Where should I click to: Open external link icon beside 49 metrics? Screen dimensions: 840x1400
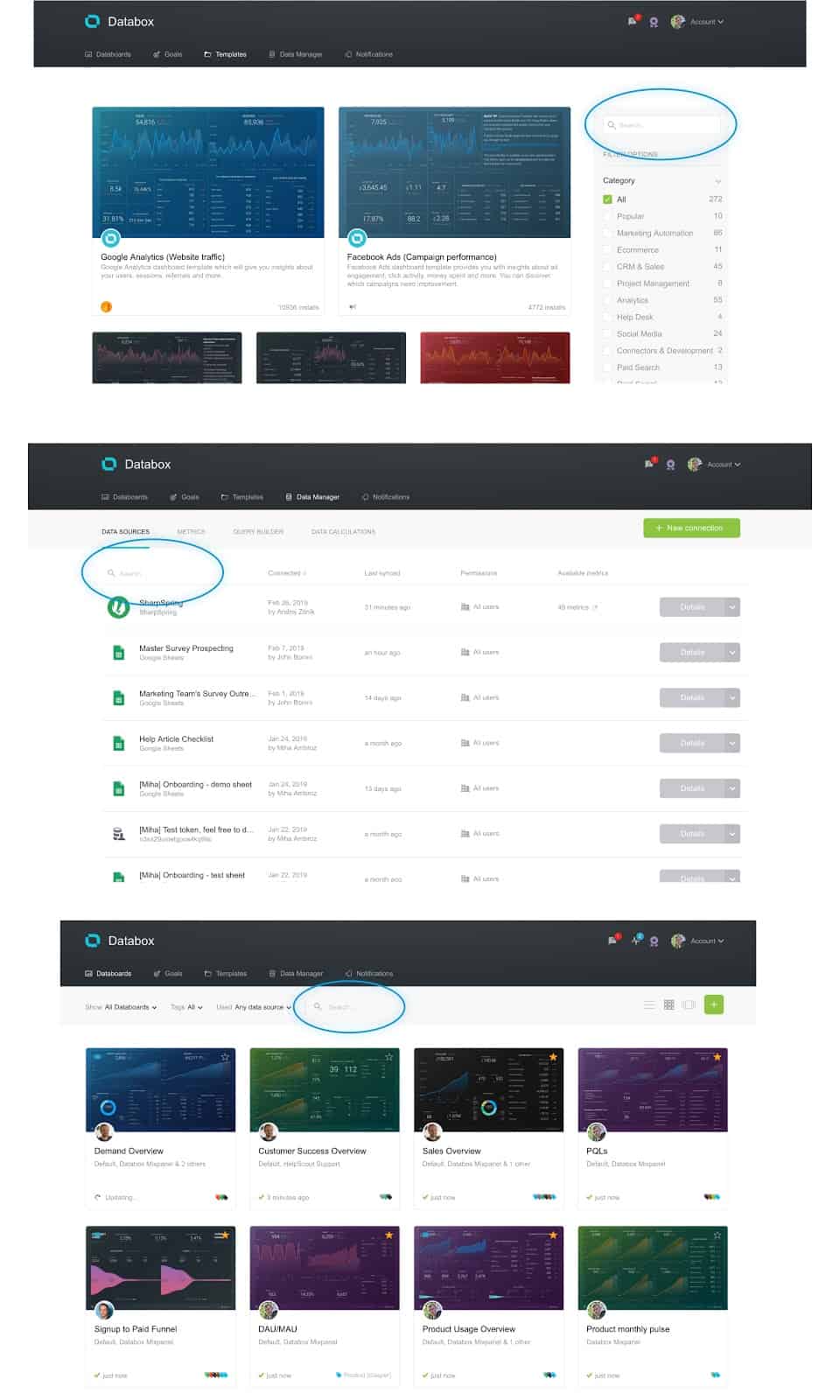(596, 607)
